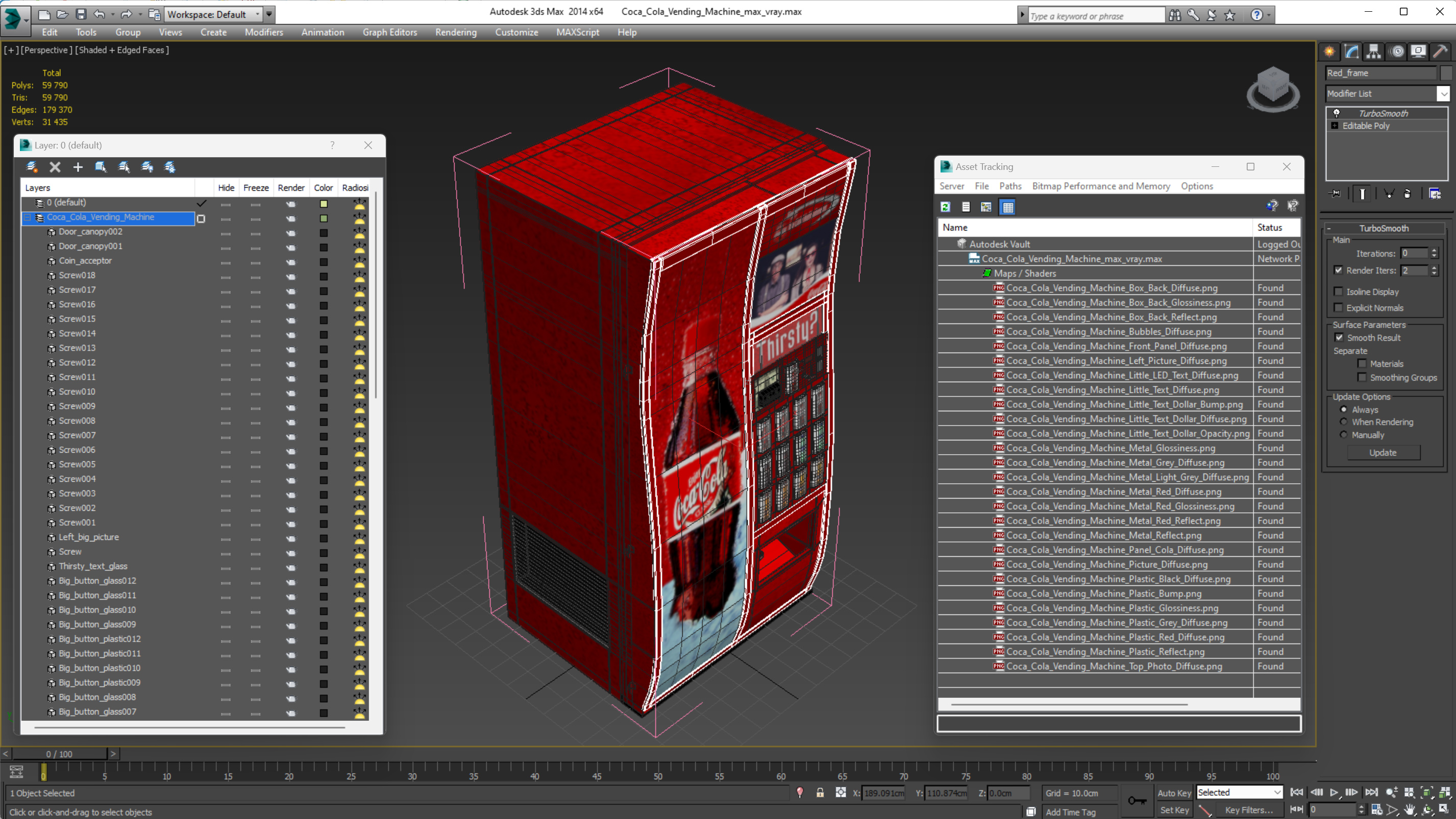Open Paths menu in Asset Tracking

[1010, 186]
